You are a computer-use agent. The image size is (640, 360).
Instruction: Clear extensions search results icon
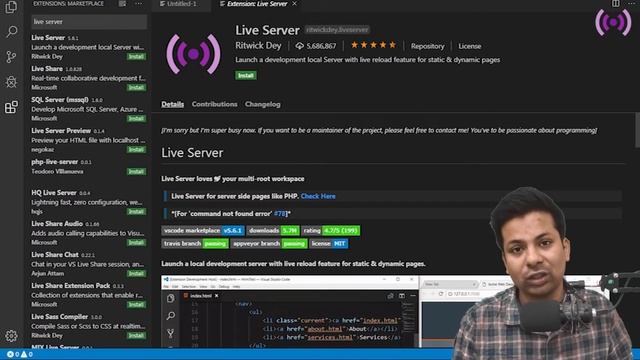pyautogui.click(x=122, y=4)
